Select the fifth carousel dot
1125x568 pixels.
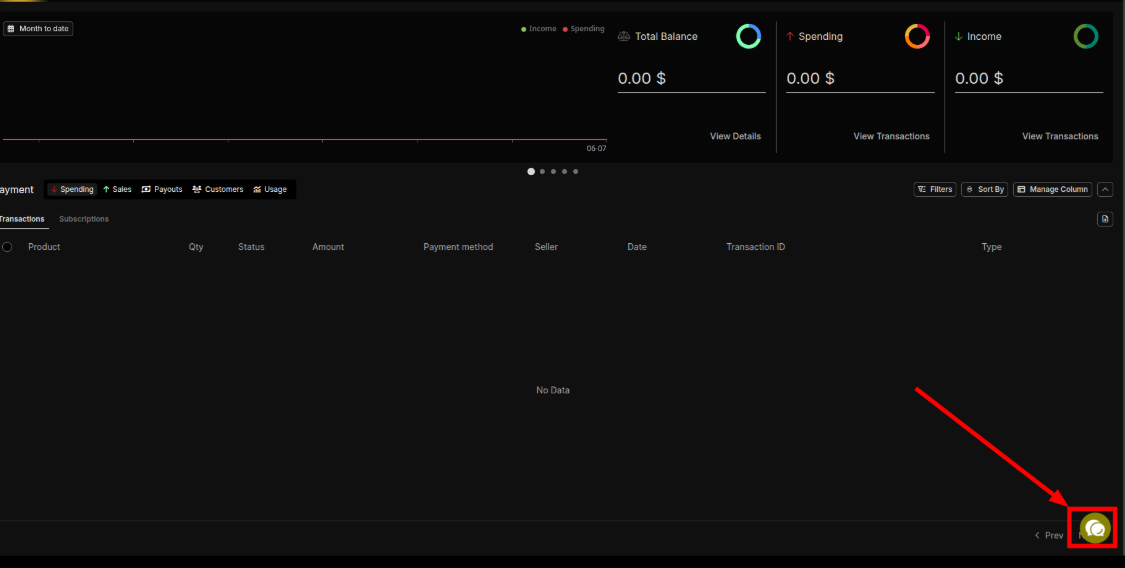pyautogui.click(x=575, y=171)
